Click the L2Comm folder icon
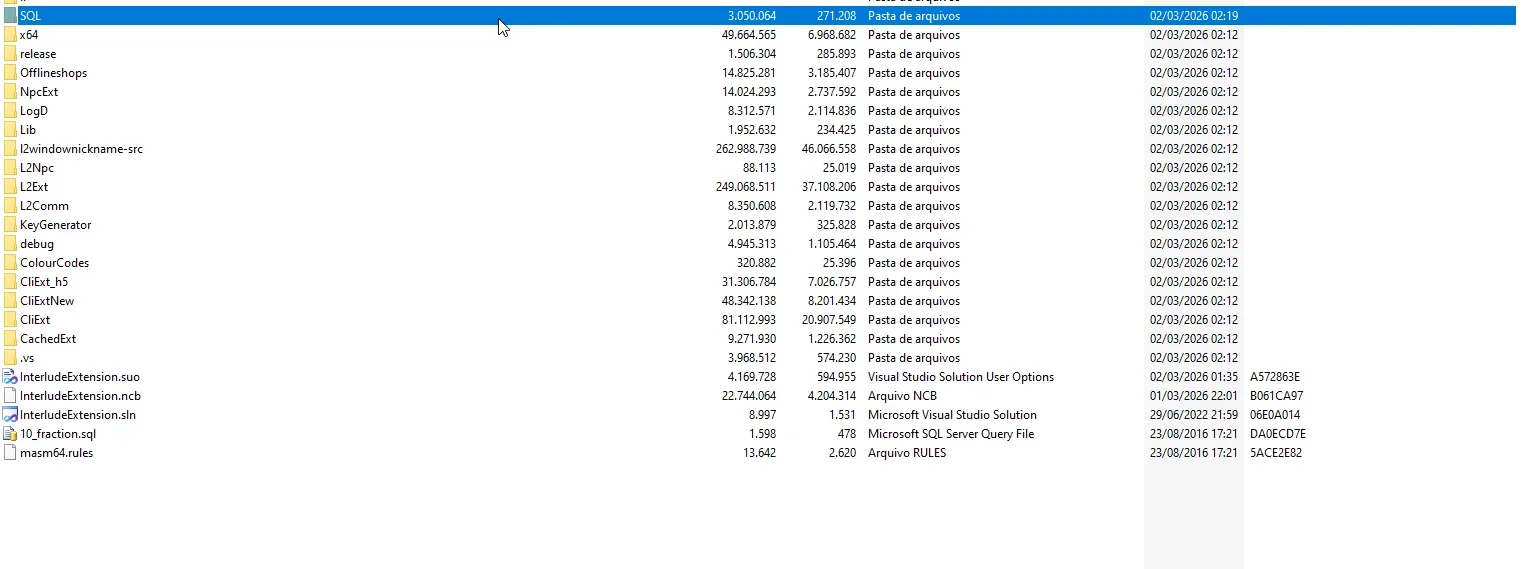The width and height of the screenshot is (1528, 569). point(10,206)
